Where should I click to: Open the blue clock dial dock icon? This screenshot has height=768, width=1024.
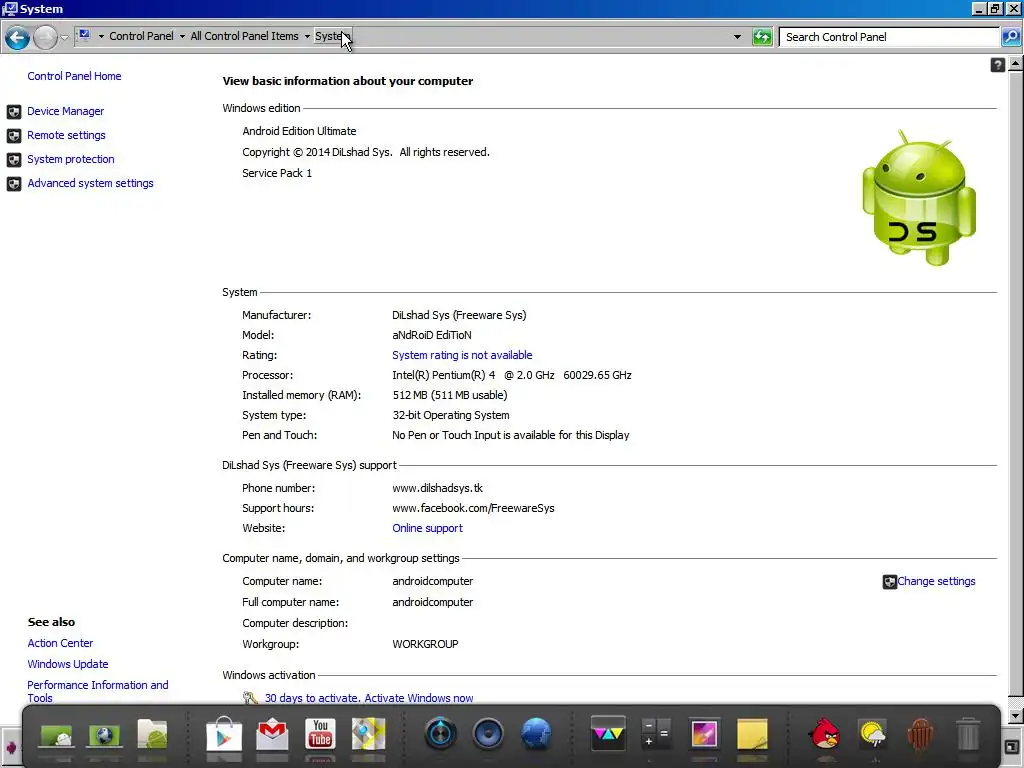tap(441, 733)
